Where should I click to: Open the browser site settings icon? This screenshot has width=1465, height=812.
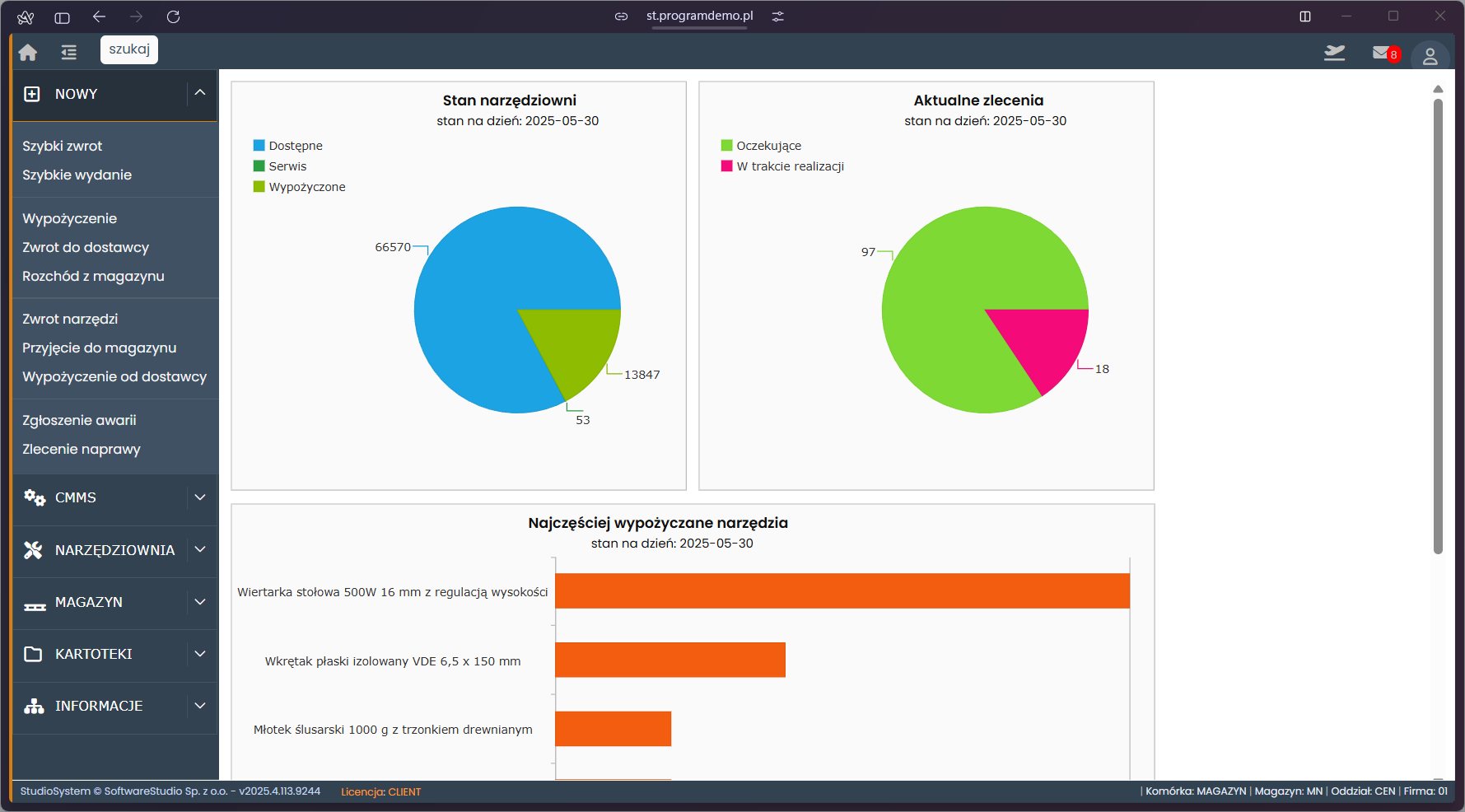click(x=777, y=16)
